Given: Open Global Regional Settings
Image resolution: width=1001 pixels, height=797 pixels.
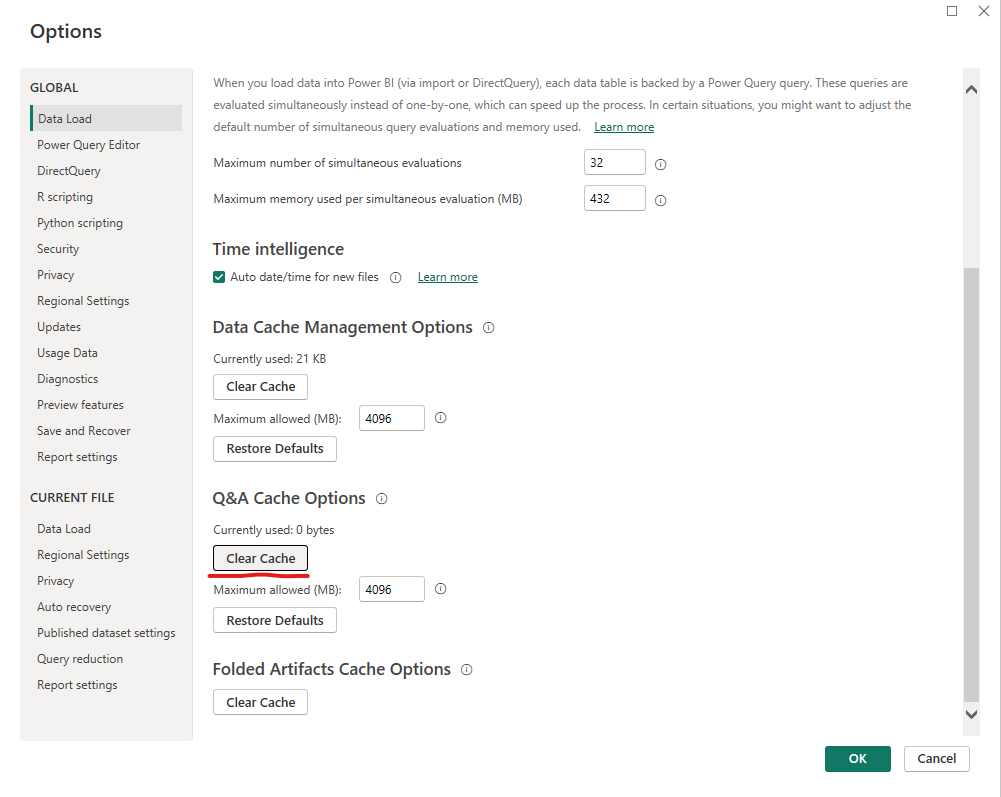Looking at the screenshot, I should (x=83, y=301).
